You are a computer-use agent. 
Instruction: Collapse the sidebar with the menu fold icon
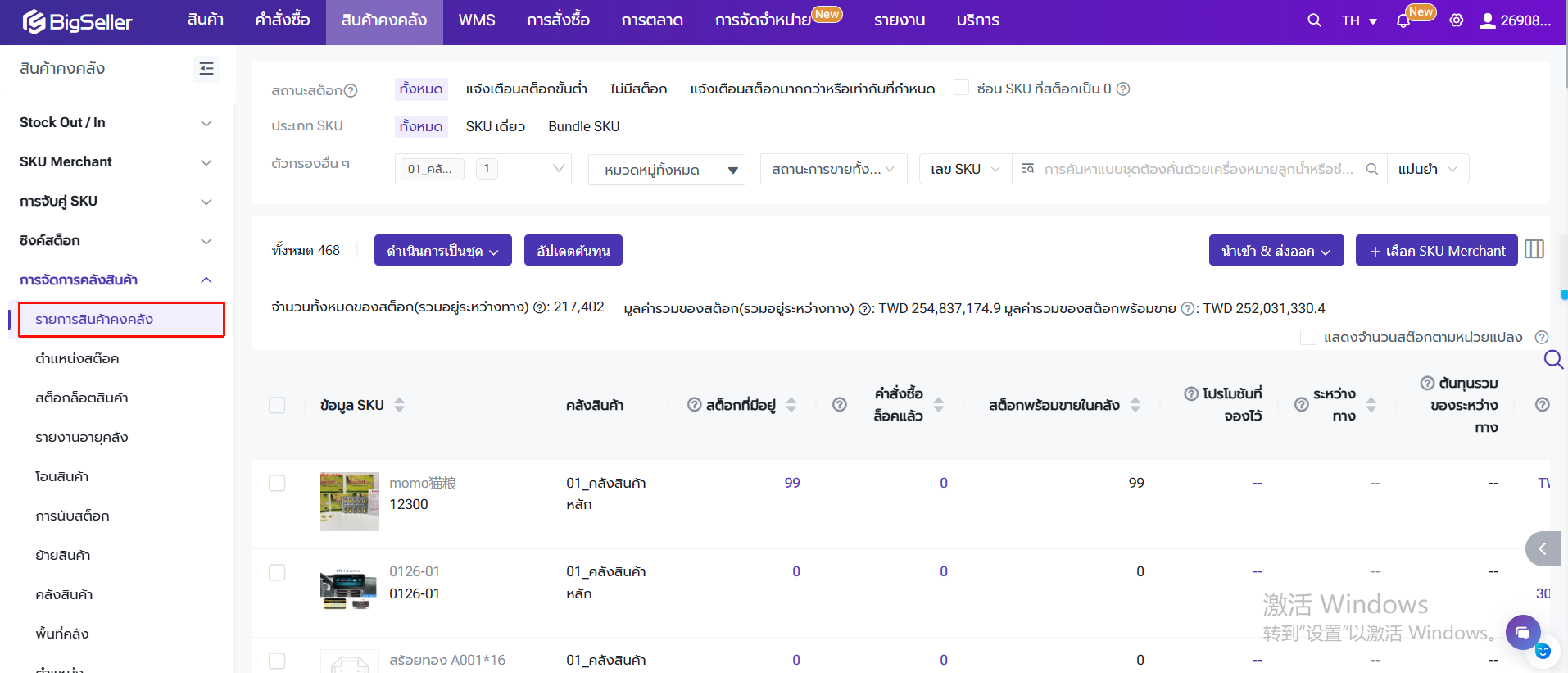tap(206, 69)
